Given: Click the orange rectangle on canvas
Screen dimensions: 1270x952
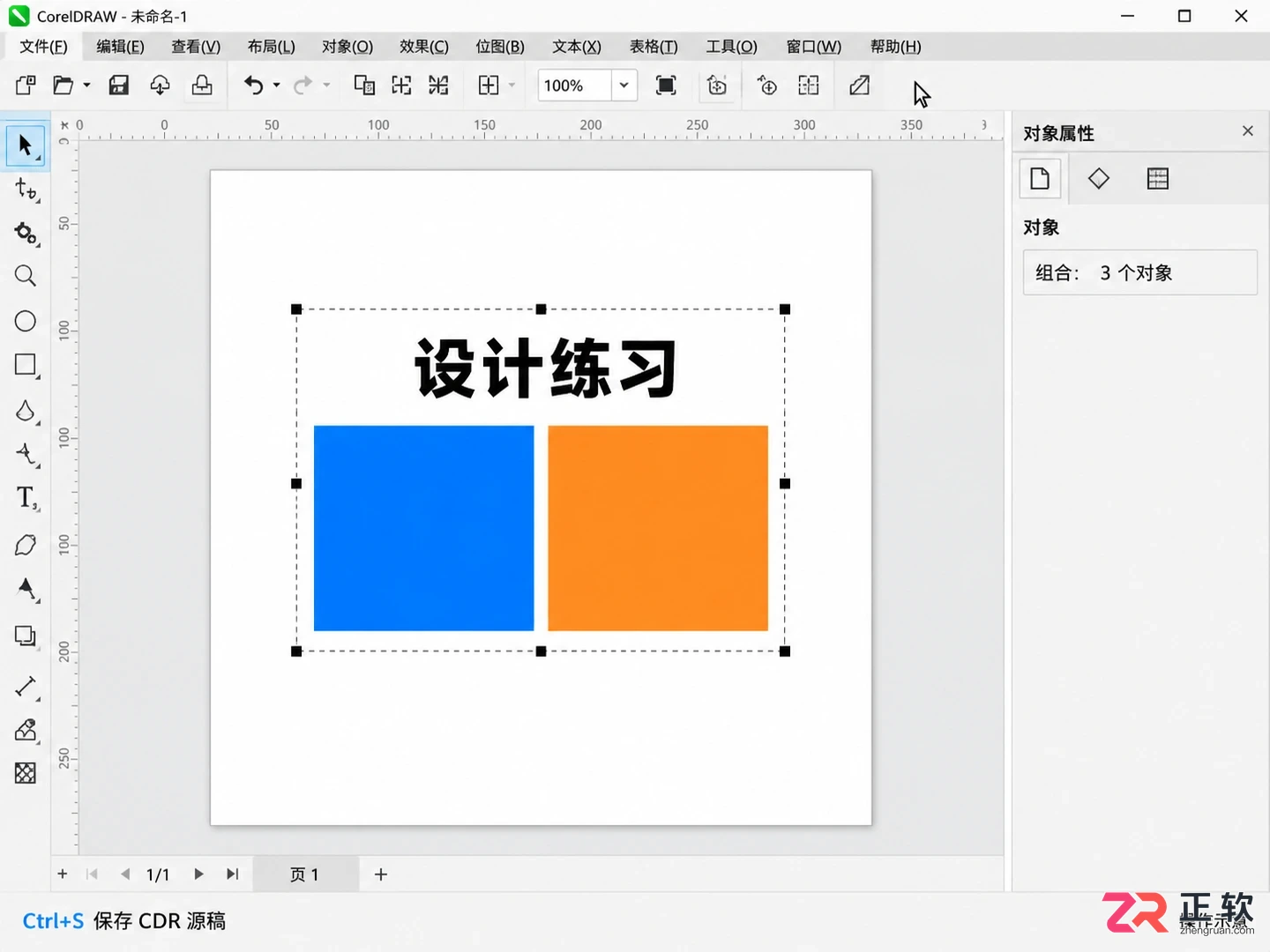Looking at the screenshot, I should [658, 528].
